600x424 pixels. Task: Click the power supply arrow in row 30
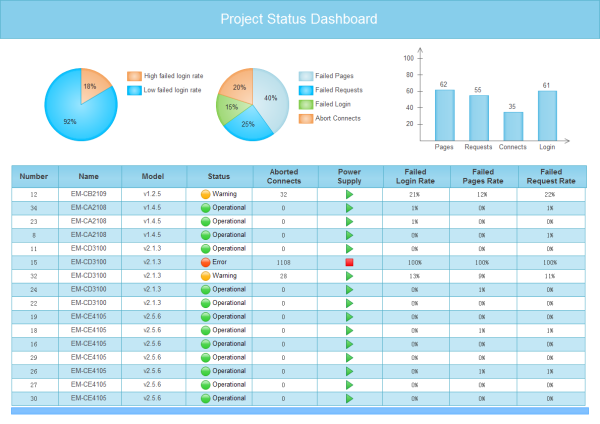coord(349,398)
